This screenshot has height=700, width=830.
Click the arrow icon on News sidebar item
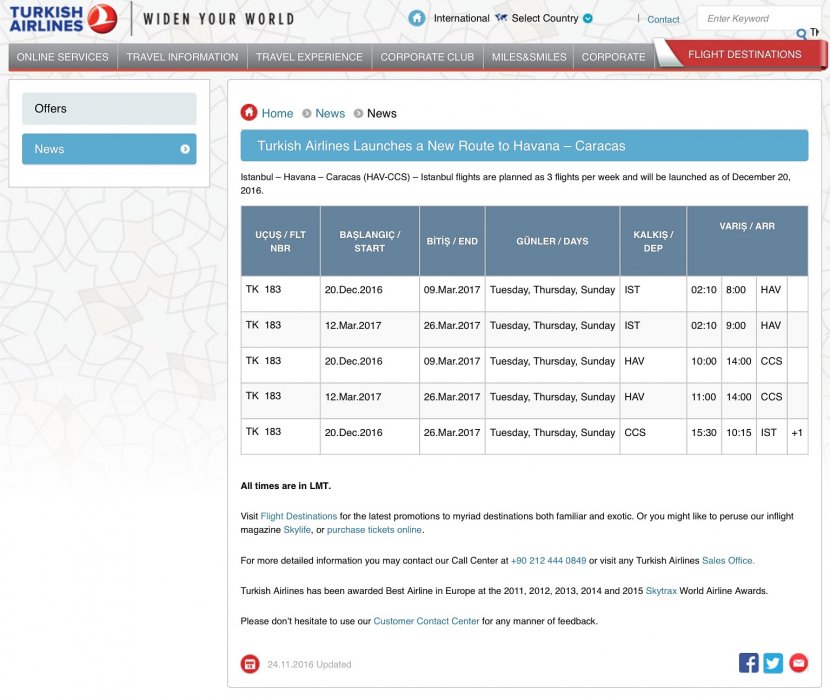tap(185, 149)
